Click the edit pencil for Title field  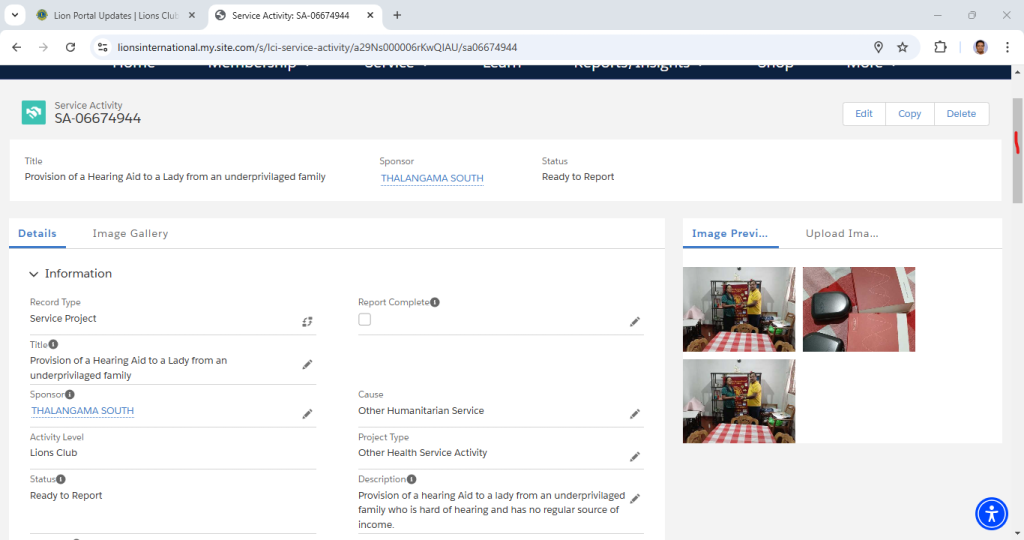tap(307, 364)
